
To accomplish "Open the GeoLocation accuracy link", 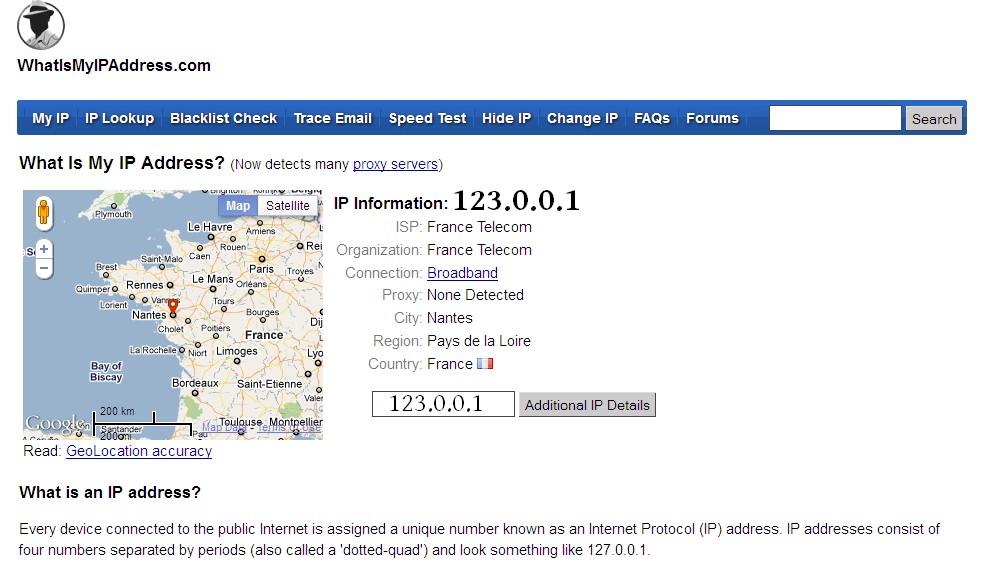I will (x=139, y=451).
